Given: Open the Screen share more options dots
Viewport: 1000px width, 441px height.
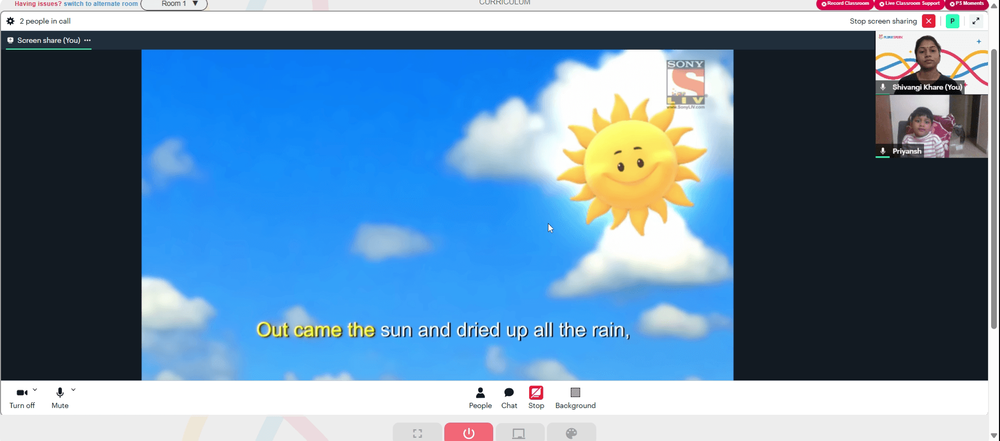Looking at the screenshot, I should click(87, 40).
